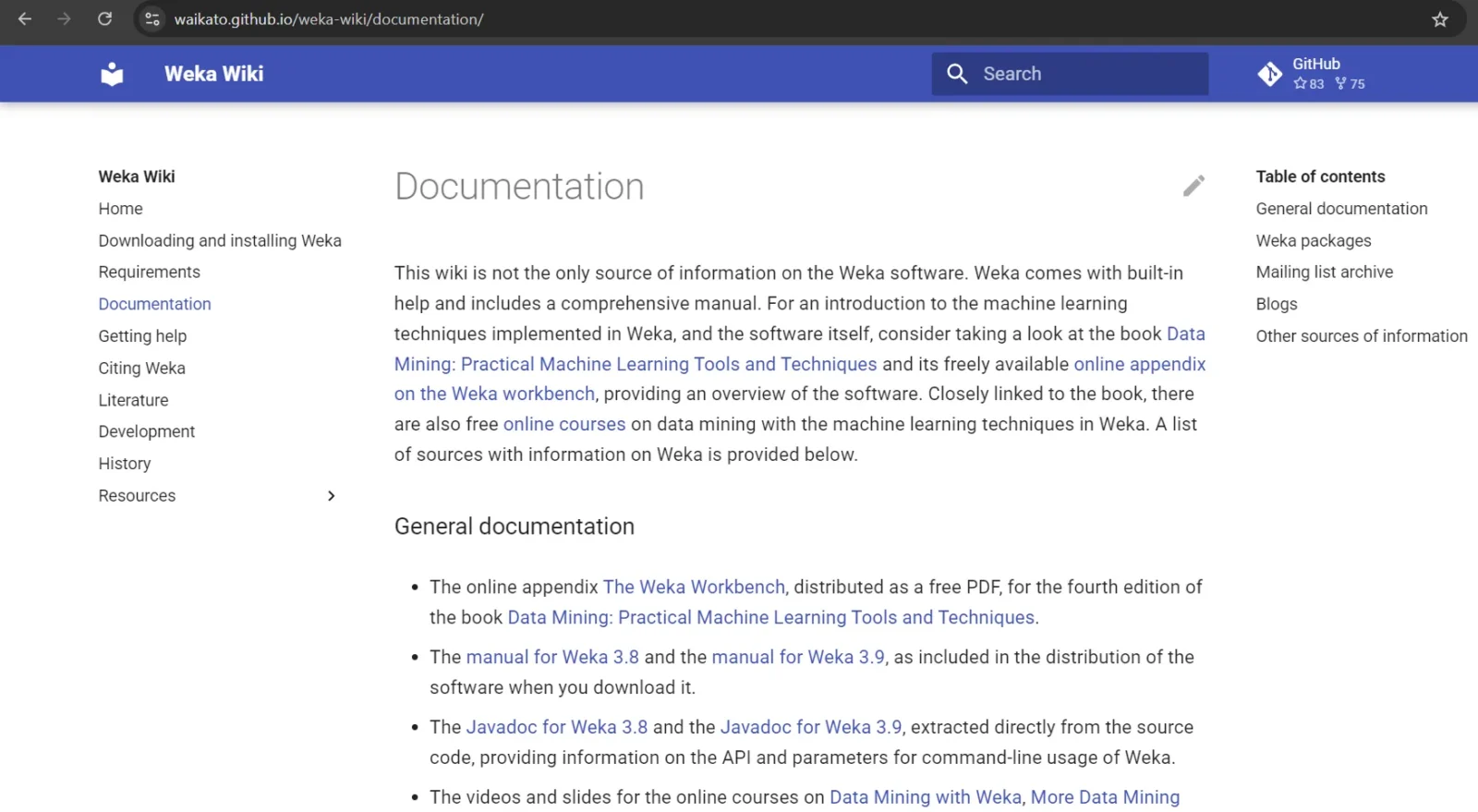The width and height of the screenshot is (1478, 812).
Task: Open the manual for Weka 3.9
Action: pos(798,657)
